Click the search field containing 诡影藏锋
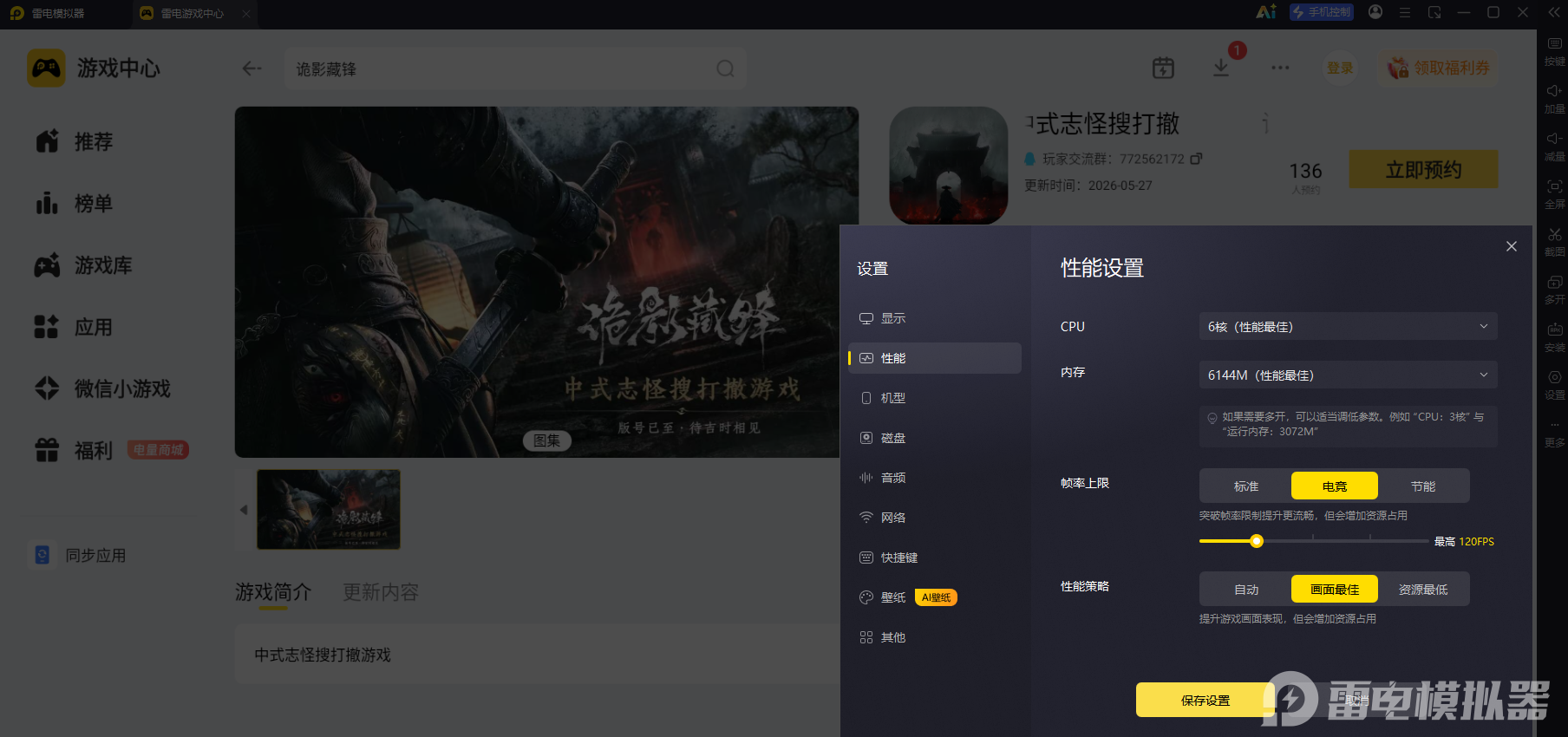The height and width of the screenshot is (737, 1568). [x=516, y=68]
